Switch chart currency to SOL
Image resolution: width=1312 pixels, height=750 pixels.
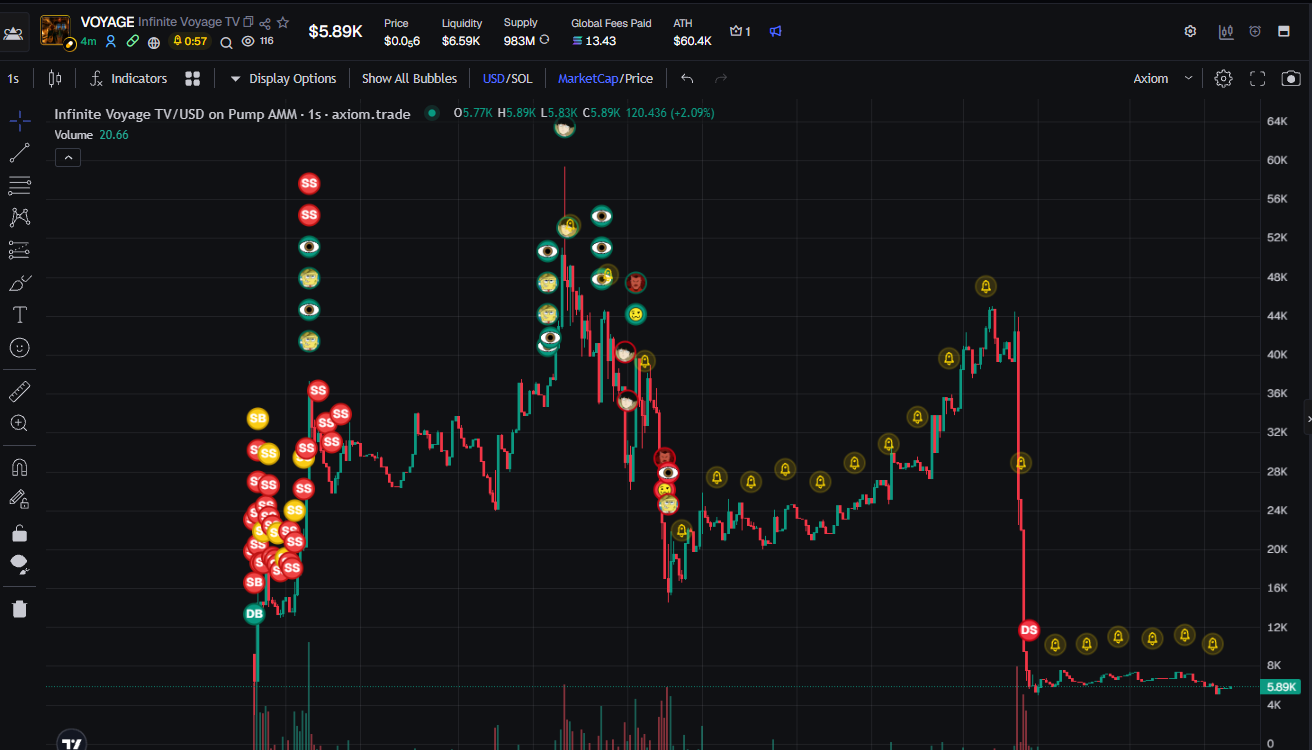tap(522, 78)
